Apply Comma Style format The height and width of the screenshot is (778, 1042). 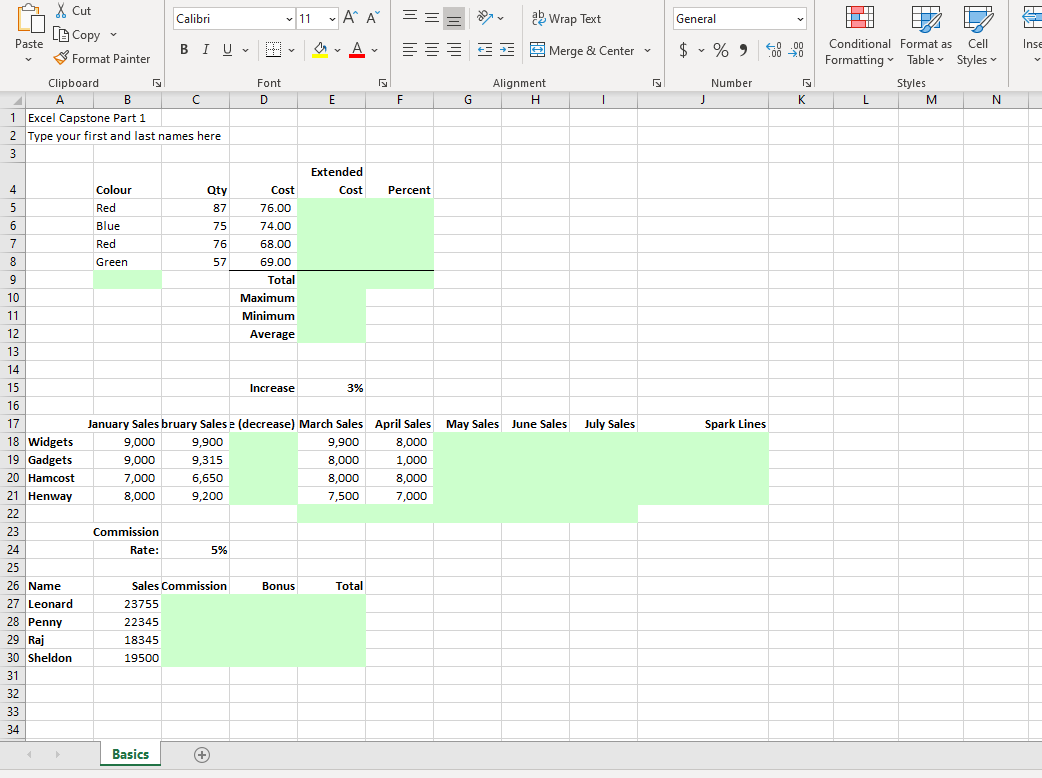(x=744, y=50)
